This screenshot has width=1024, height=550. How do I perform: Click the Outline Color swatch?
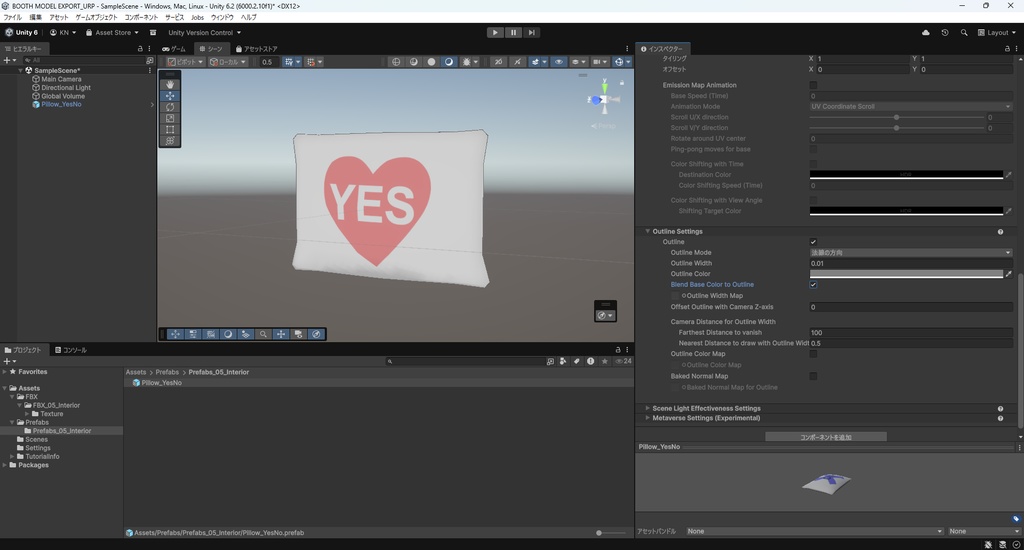coord(906,274)
